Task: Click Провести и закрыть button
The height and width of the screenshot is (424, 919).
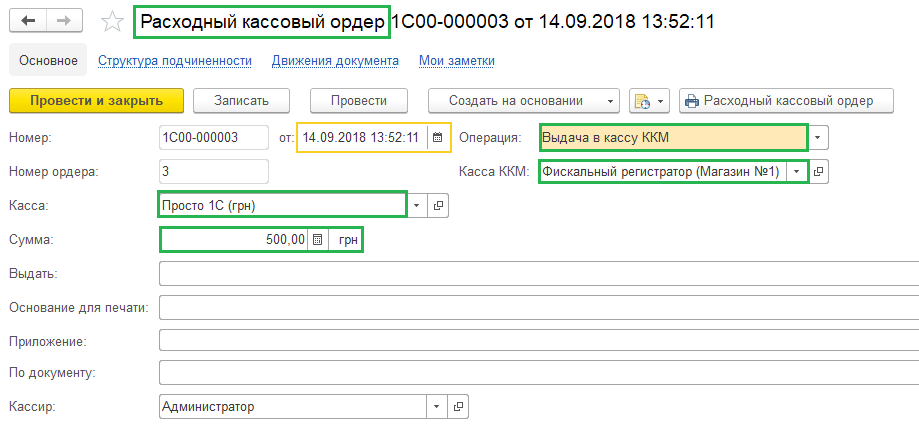Action: pos(97,101)
